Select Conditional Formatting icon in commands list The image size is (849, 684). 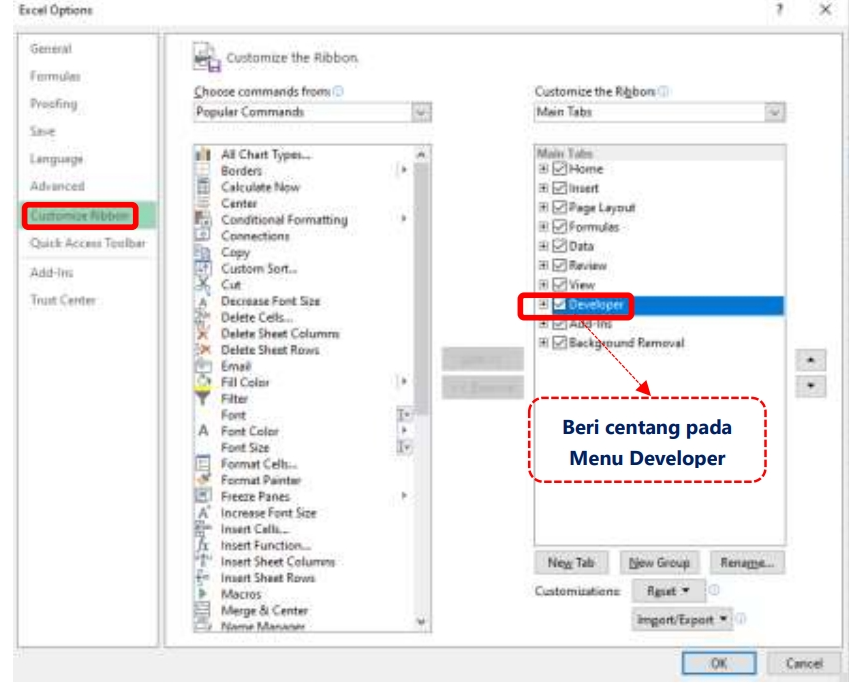[x=203, y=219]
